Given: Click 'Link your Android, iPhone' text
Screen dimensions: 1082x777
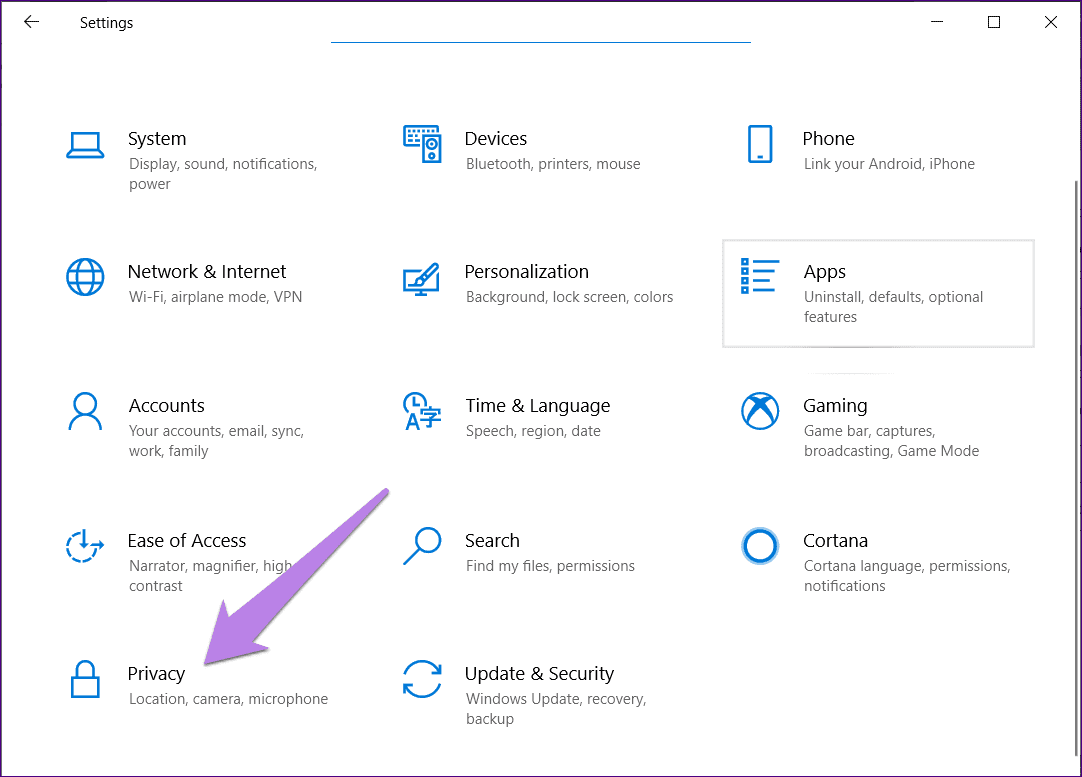Looking at the screenshot, I should click(x=889, y=164).
